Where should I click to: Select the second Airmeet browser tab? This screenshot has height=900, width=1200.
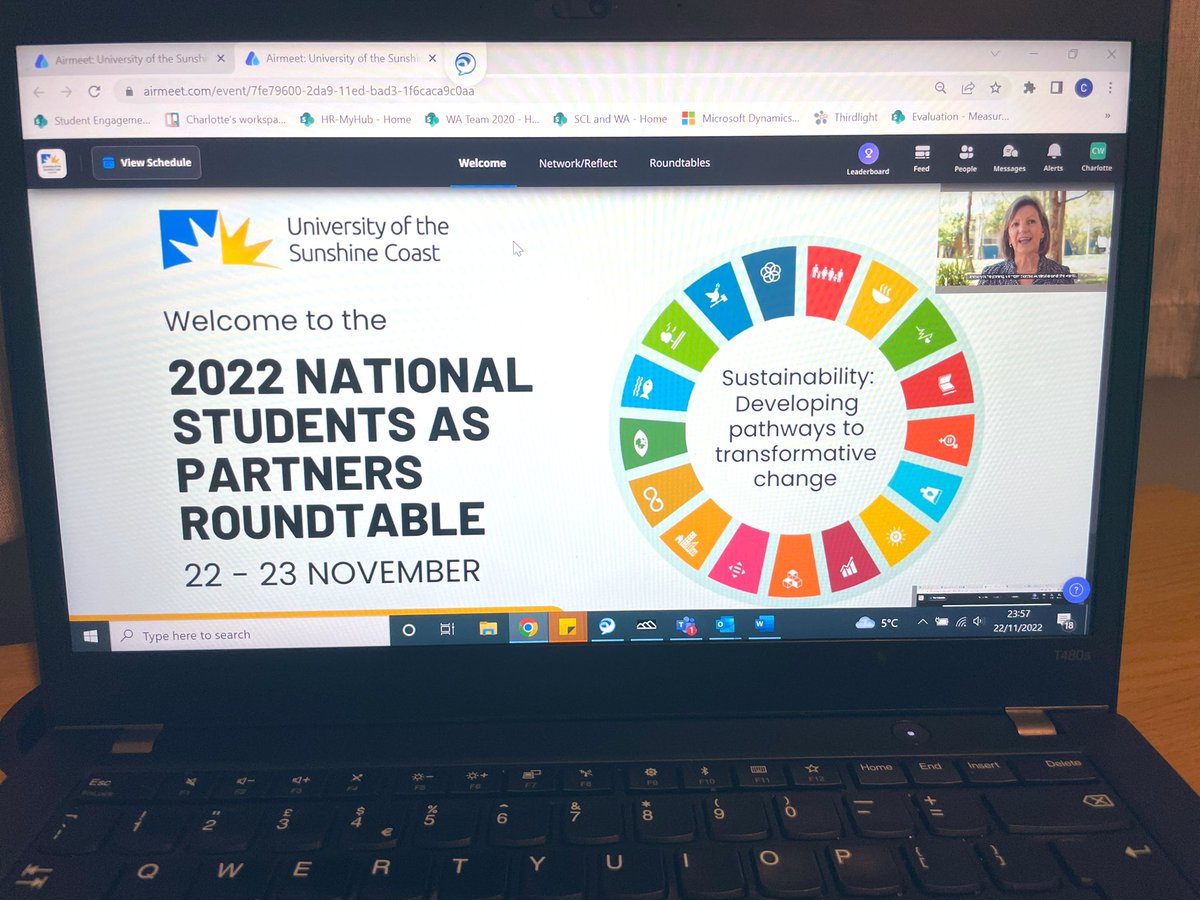(340, 59)
